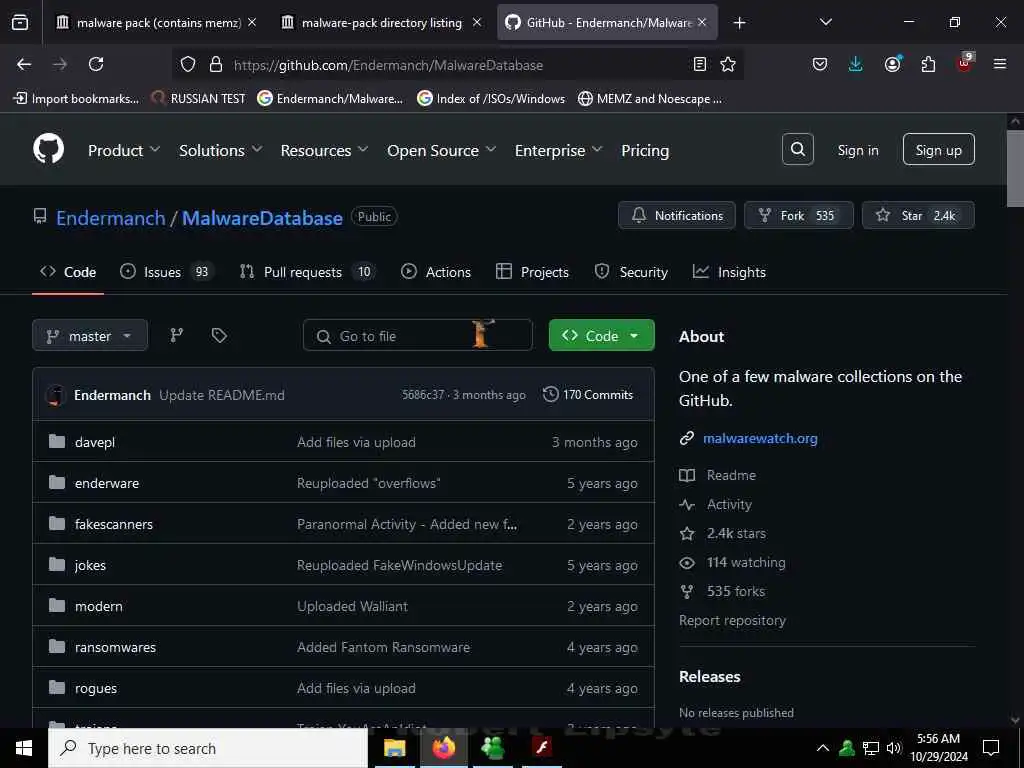The height and width of the screenshot is (768, 1024).
Task: View repository tags icon
Action: pyautogui.click(x=219, y=335)
